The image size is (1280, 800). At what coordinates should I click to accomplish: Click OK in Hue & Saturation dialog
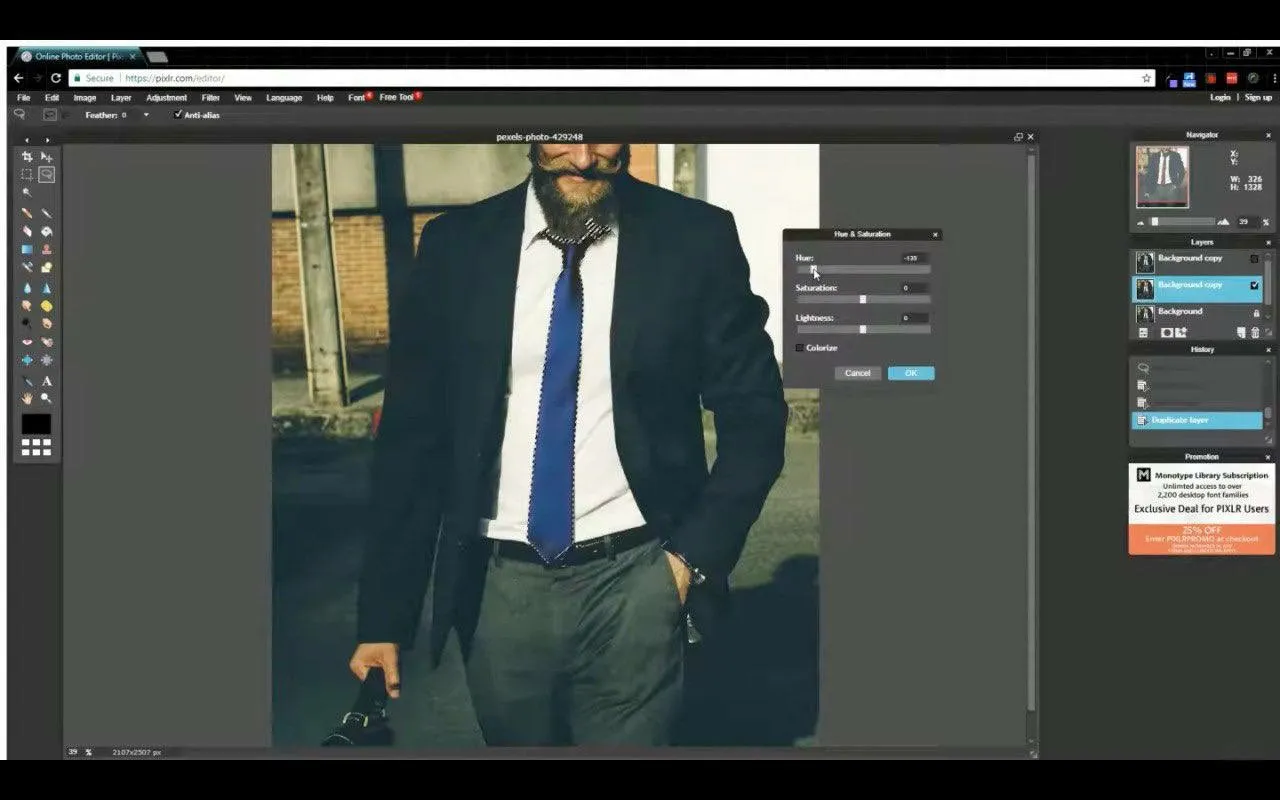point(910,373)
